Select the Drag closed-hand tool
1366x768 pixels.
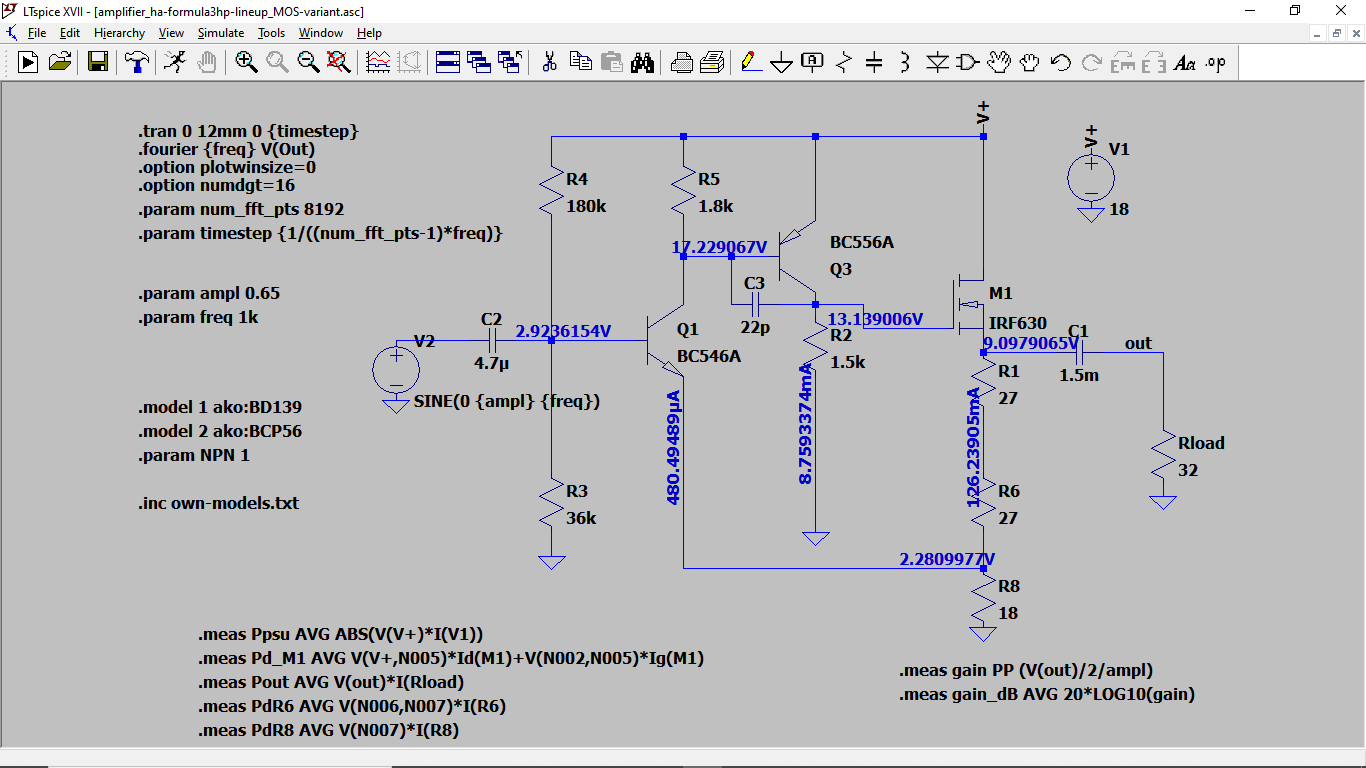click(x=1030, y=62)
